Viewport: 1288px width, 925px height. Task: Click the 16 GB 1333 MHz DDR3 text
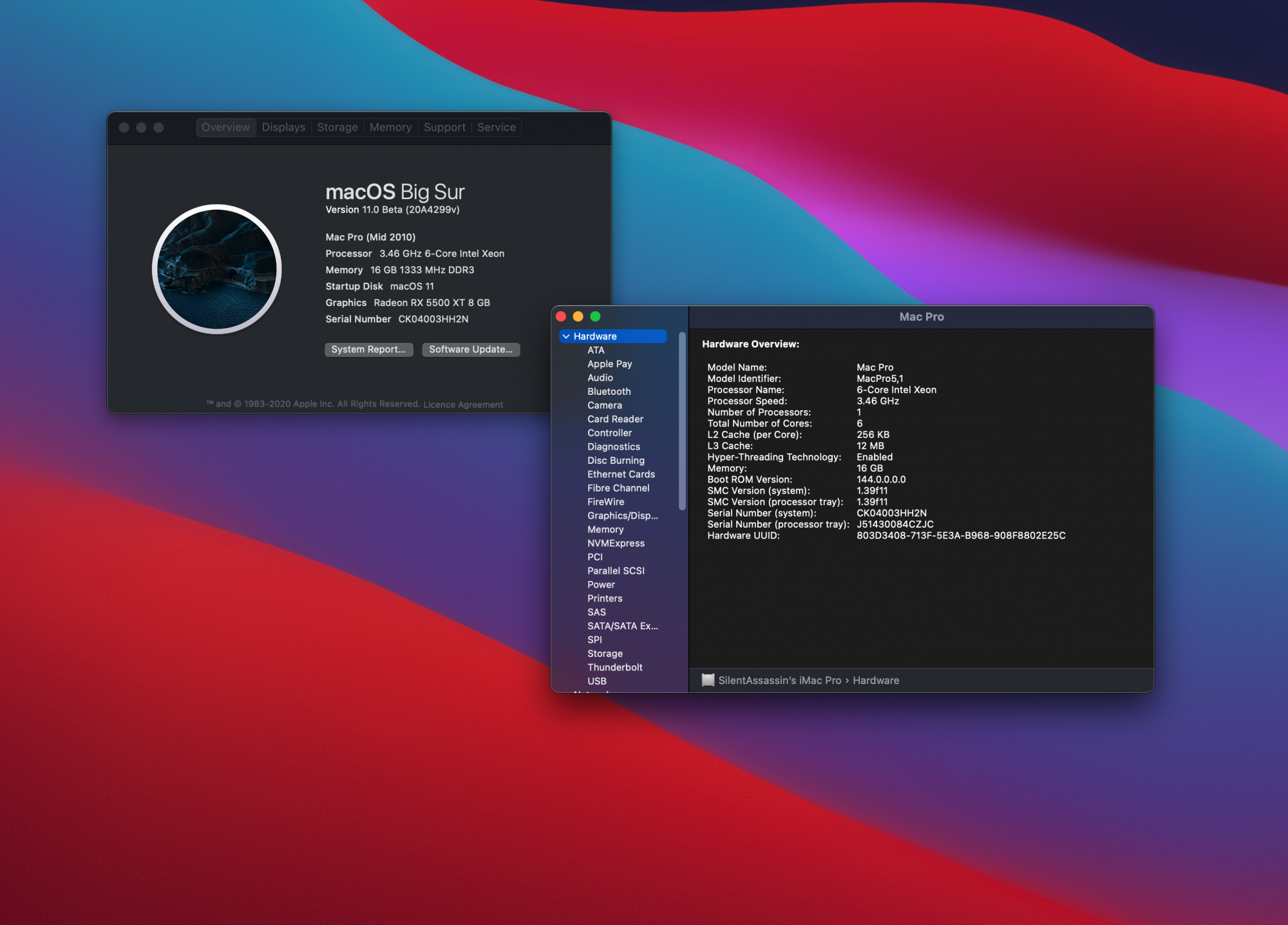coord(422,270)
